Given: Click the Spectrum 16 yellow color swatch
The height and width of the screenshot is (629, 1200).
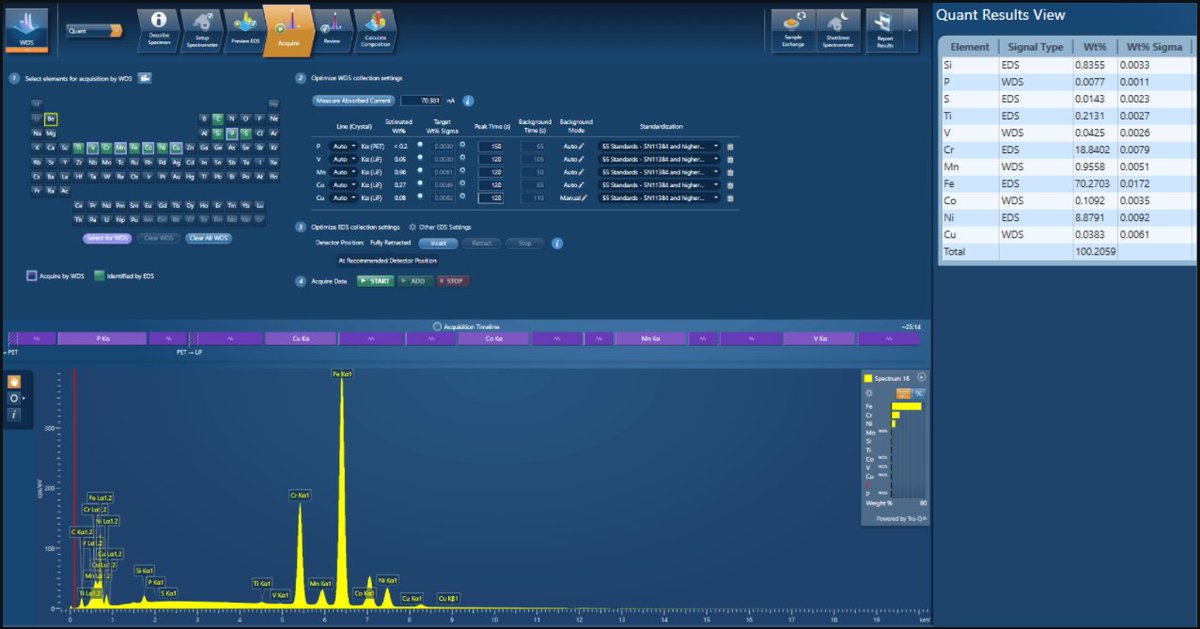Looking at the screenshot, I should (868, 378).
